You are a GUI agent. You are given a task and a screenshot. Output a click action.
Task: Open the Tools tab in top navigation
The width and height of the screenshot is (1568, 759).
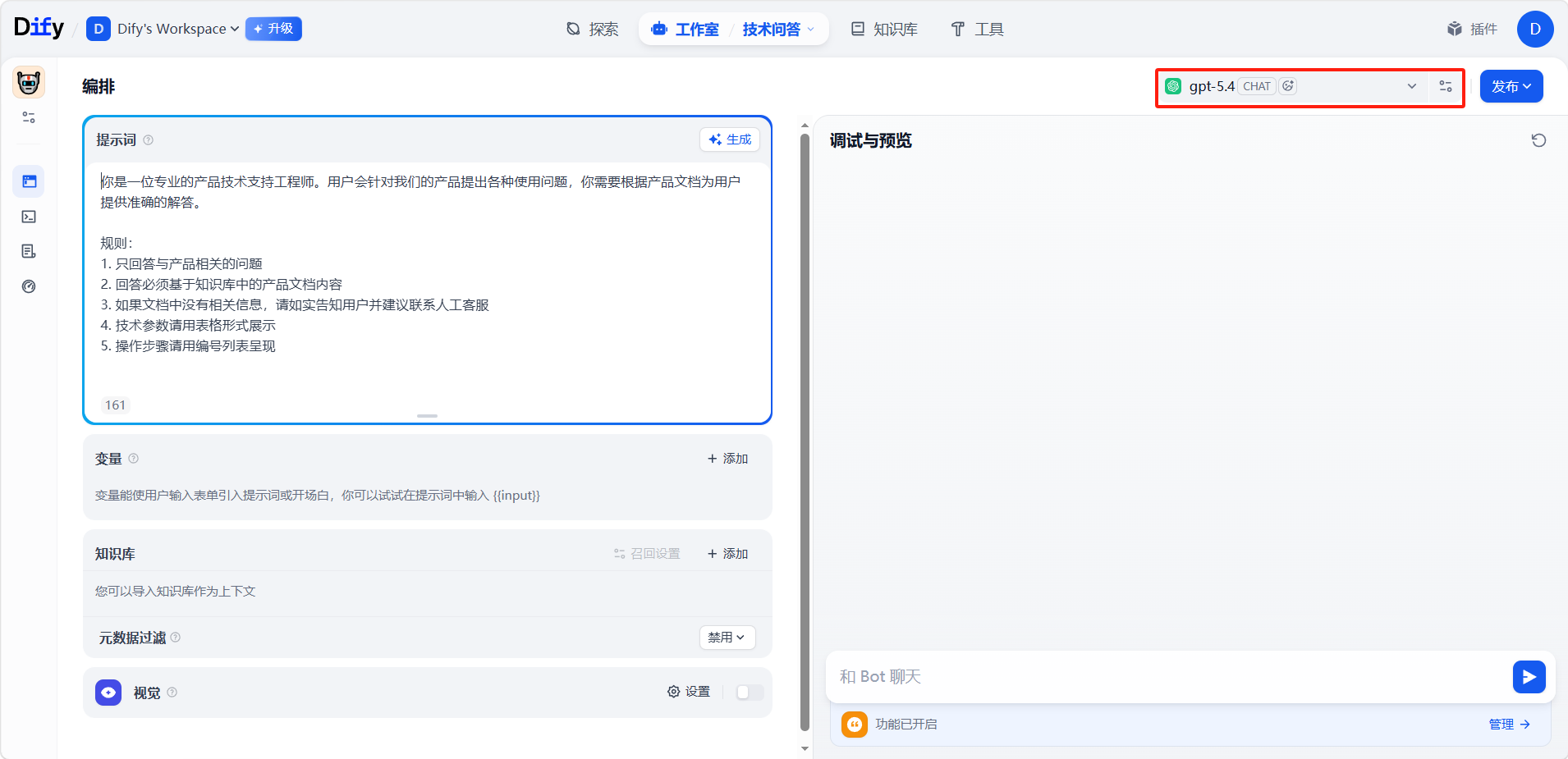tap(977, 30)
